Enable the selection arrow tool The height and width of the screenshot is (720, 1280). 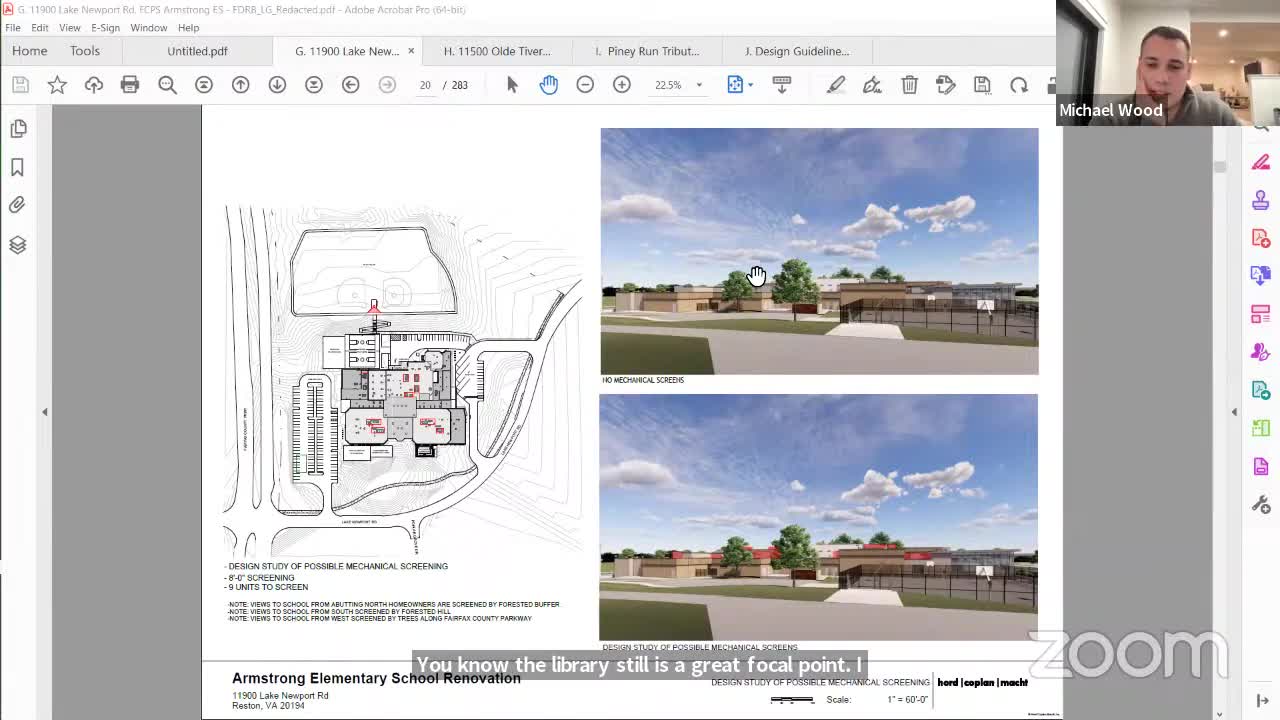tap(512, 84)
